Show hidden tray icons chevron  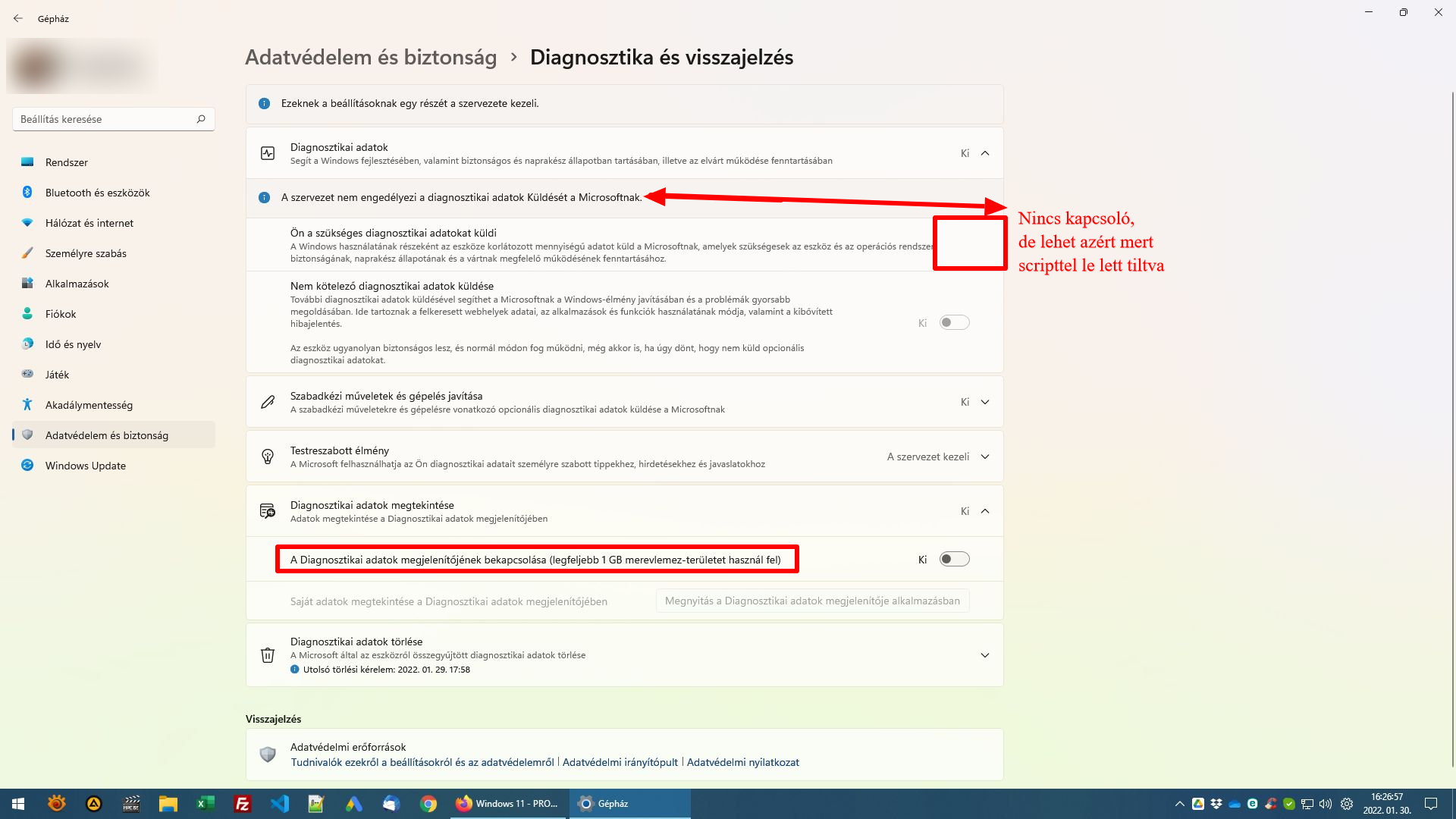click(1179, 804)
